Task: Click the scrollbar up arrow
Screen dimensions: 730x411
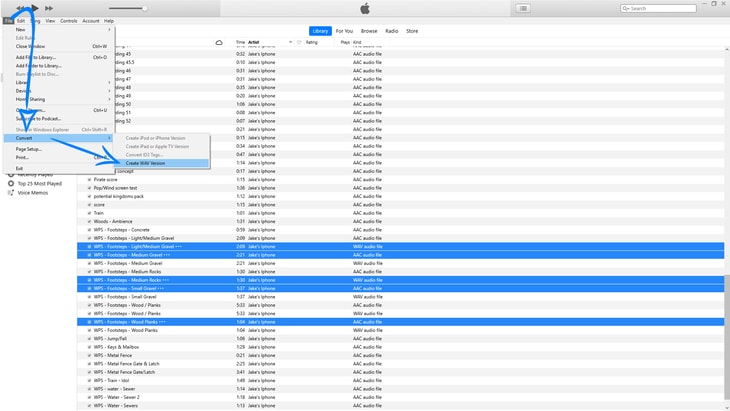Action: point(727,50)
